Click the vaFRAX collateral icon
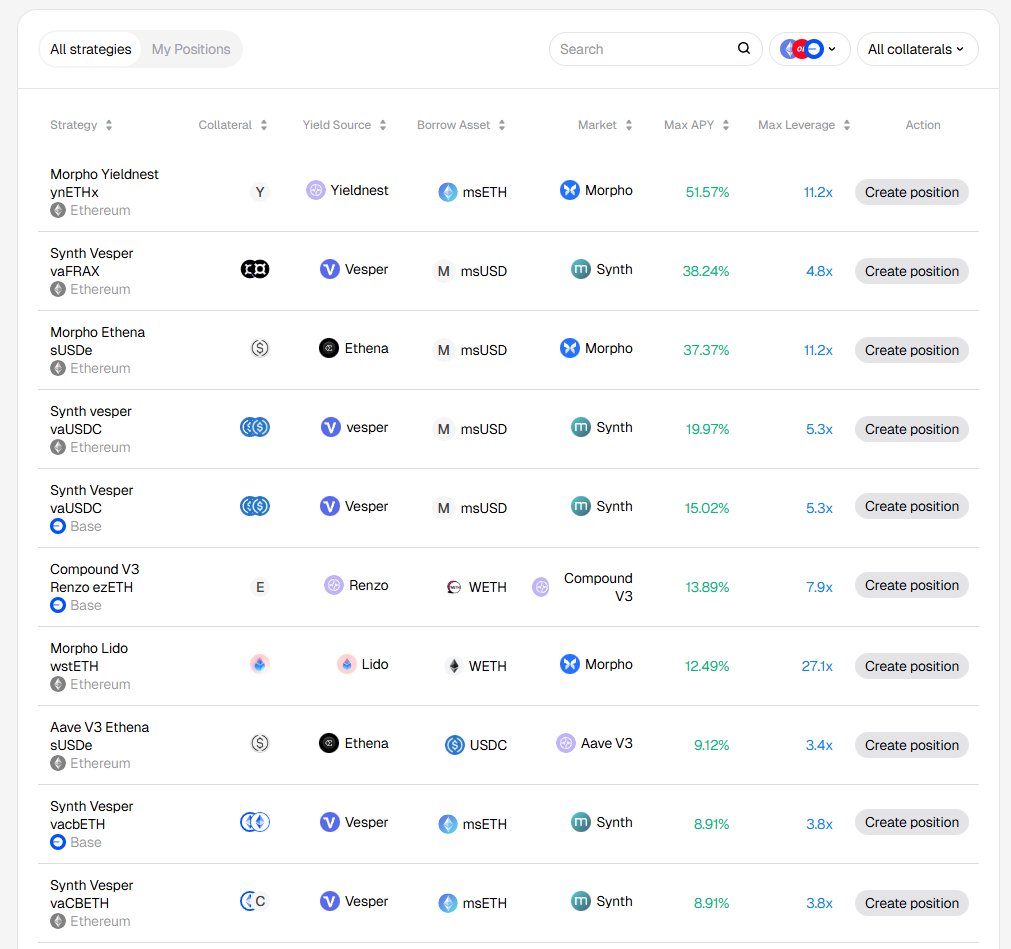 coord(255,269)
